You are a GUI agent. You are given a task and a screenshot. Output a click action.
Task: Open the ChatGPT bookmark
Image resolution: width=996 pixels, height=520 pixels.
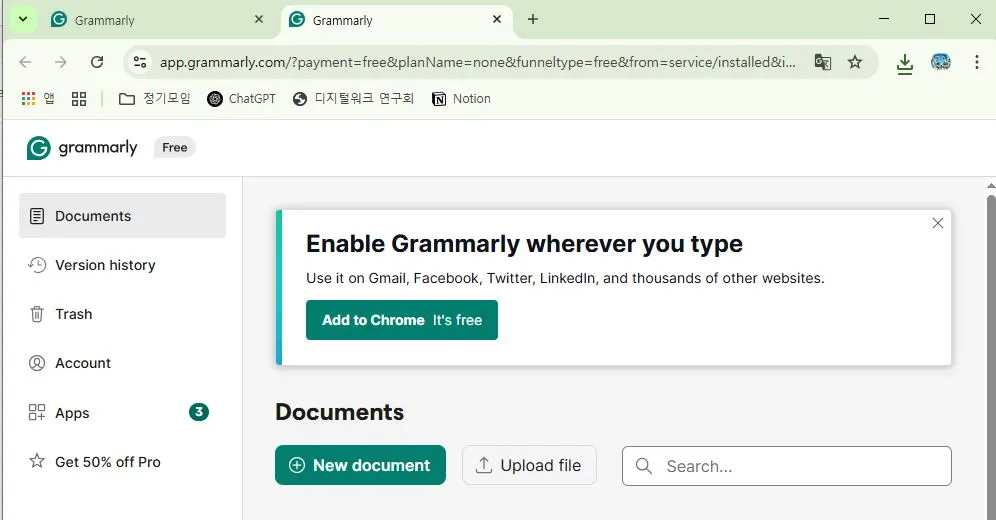242,98
